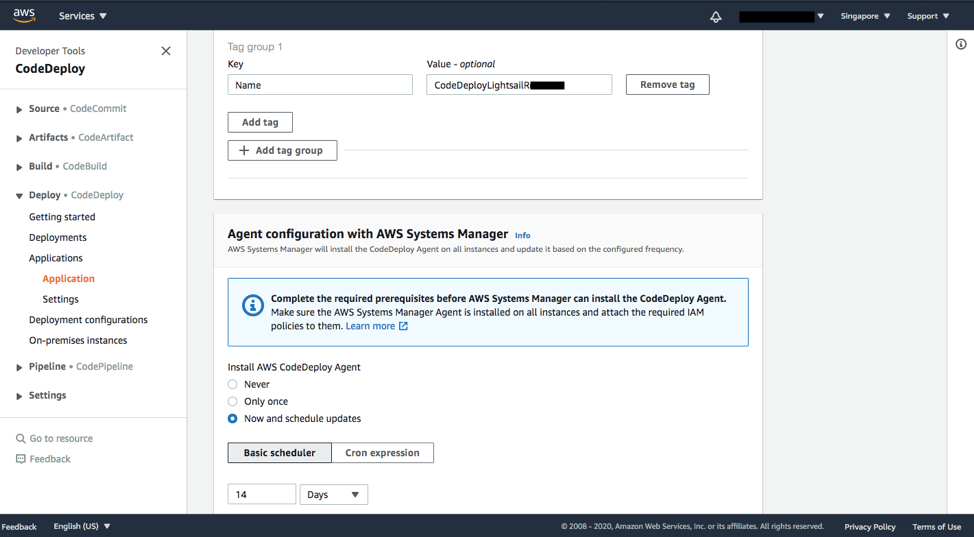Open Deployment configurations in sidebar

click(88, 319)
